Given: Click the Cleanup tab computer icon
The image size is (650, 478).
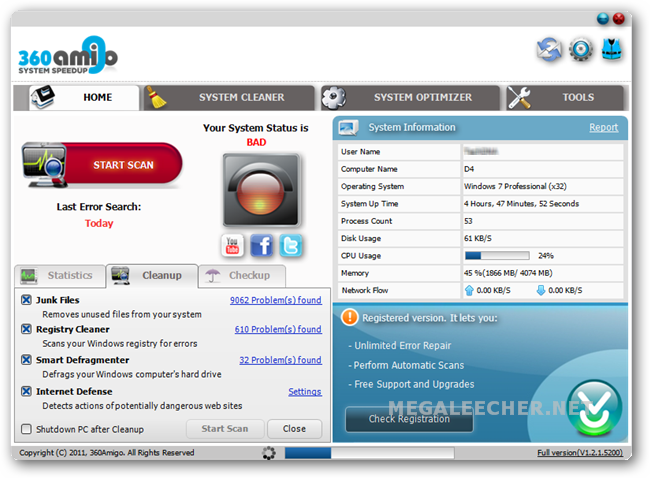Looking at the screenshot, I should tap(121, 276).
